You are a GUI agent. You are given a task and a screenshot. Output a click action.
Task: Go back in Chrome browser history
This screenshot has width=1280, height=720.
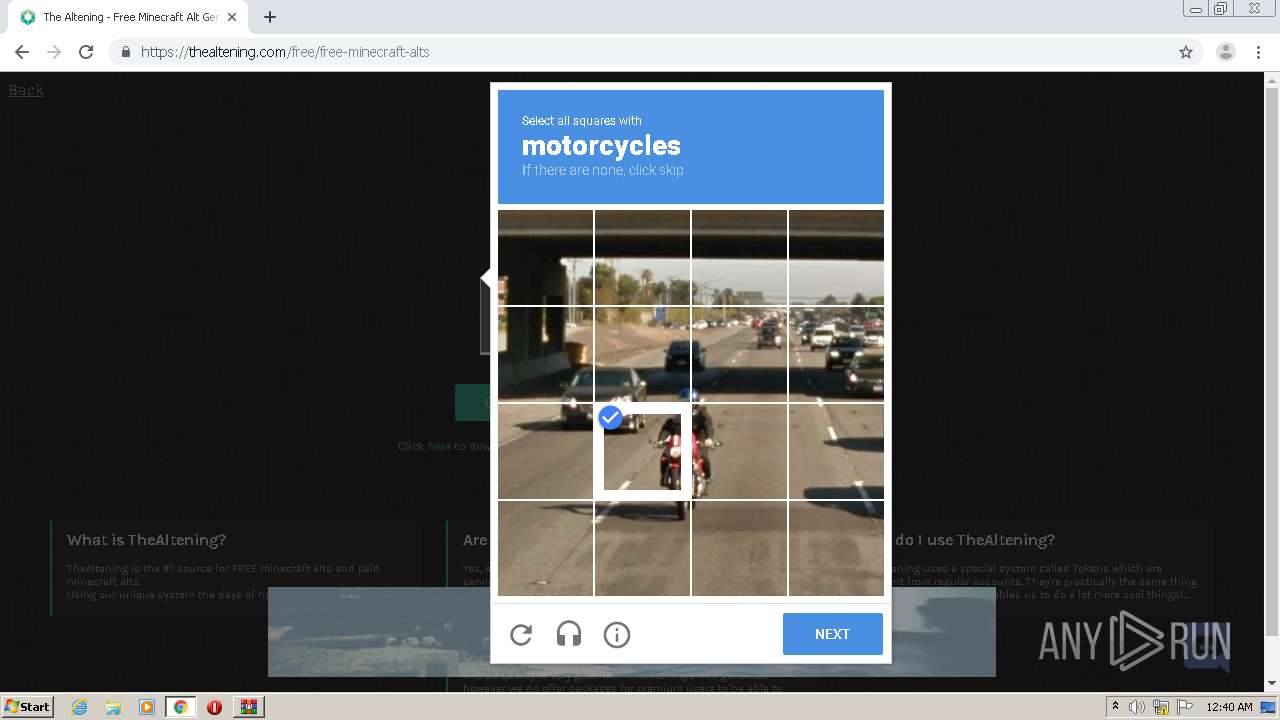[x=22, y=52]
